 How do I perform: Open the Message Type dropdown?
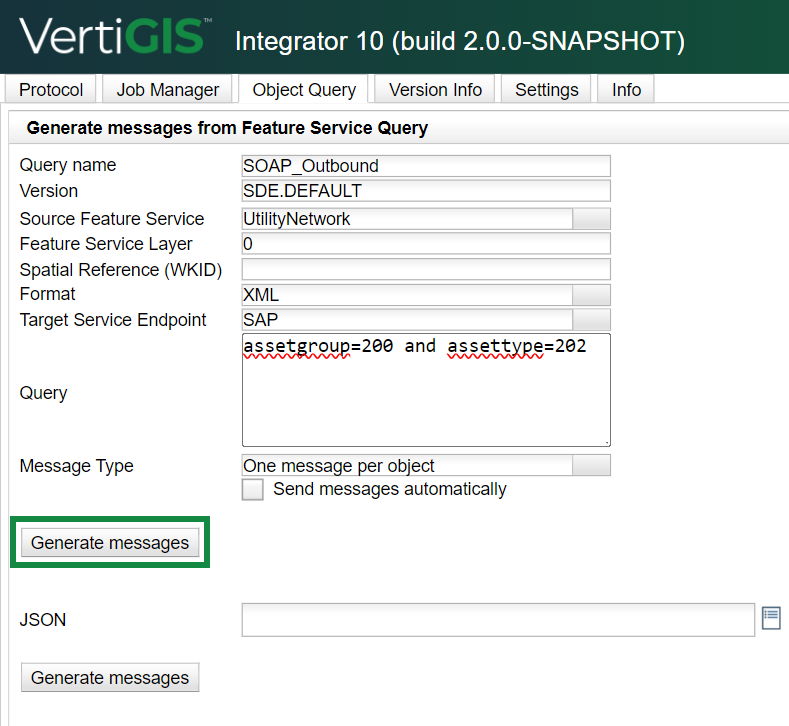[x=591, y=465]
